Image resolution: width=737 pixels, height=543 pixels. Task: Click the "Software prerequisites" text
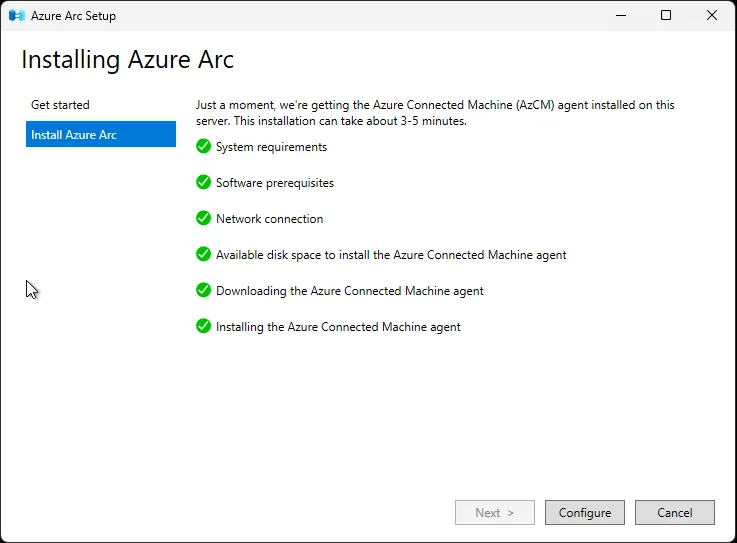click(x=275, y=183)
